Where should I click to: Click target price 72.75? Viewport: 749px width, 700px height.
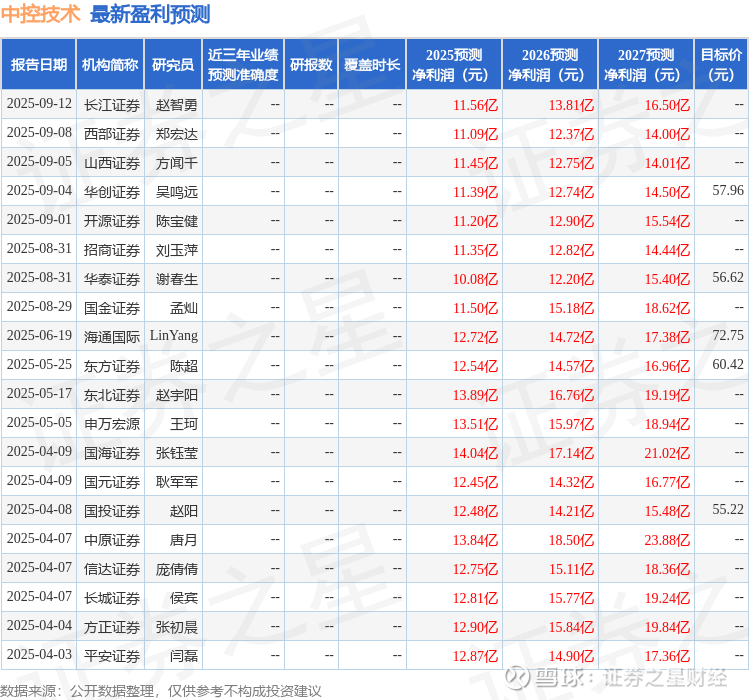(x=728, y=335)
